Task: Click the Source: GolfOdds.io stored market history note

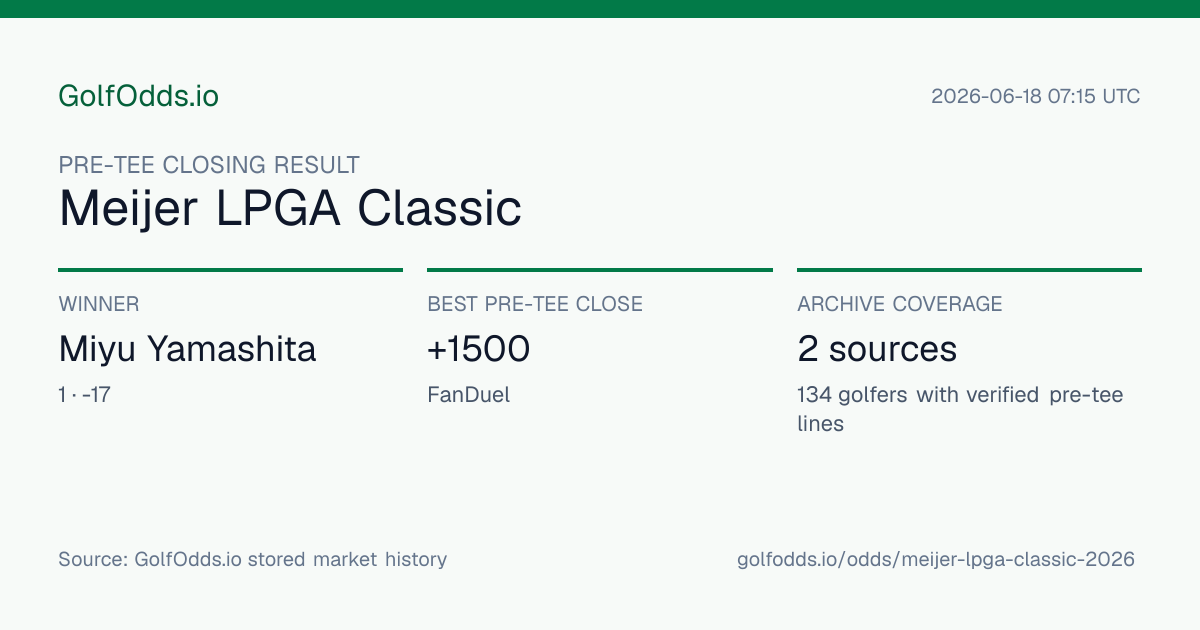Action: (x=252, y=559)
